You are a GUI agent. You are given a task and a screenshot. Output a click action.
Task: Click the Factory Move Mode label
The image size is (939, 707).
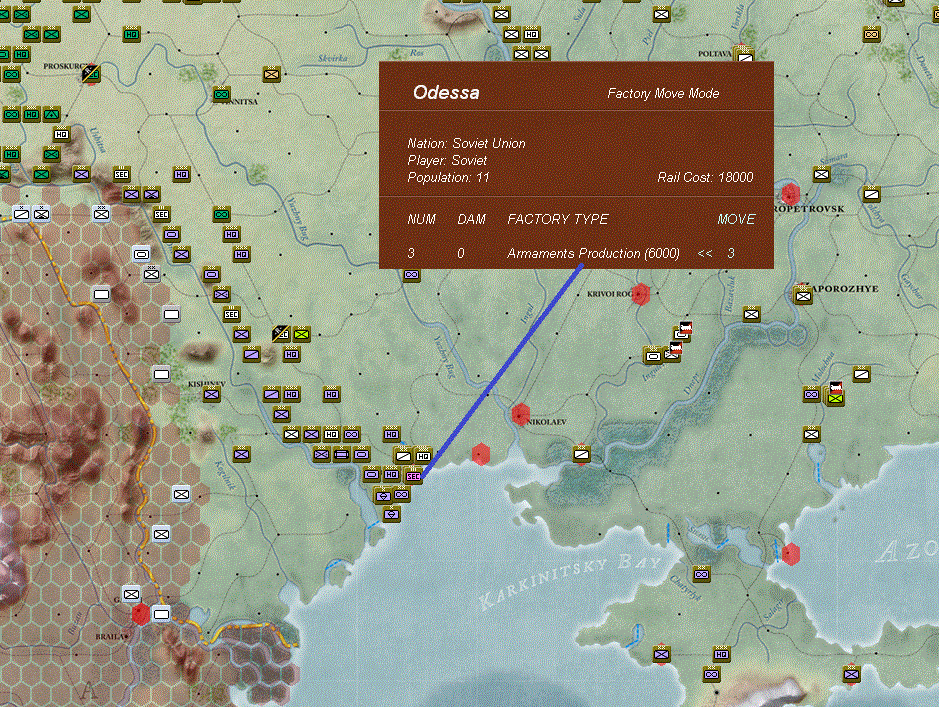coord(663,93)
